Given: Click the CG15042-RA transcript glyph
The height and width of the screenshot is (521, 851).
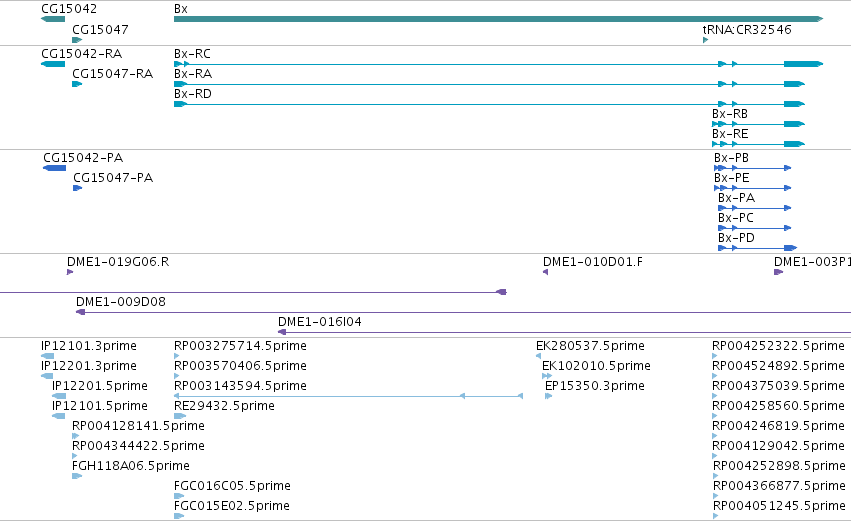Looking at the screenshot, I should pyautogui.click(x=53, y=64).
